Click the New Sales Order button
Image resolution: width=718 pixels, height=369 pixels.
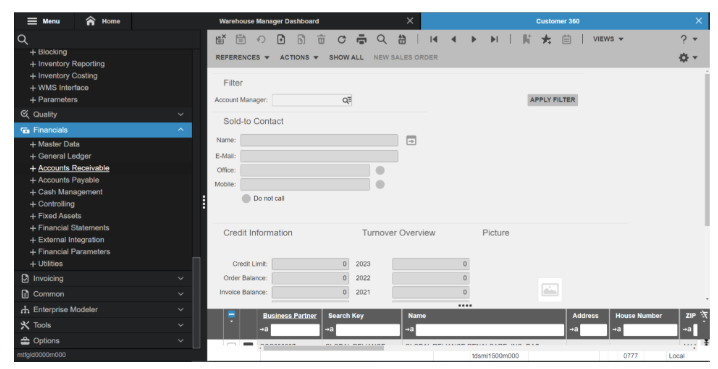coord(406,58)
